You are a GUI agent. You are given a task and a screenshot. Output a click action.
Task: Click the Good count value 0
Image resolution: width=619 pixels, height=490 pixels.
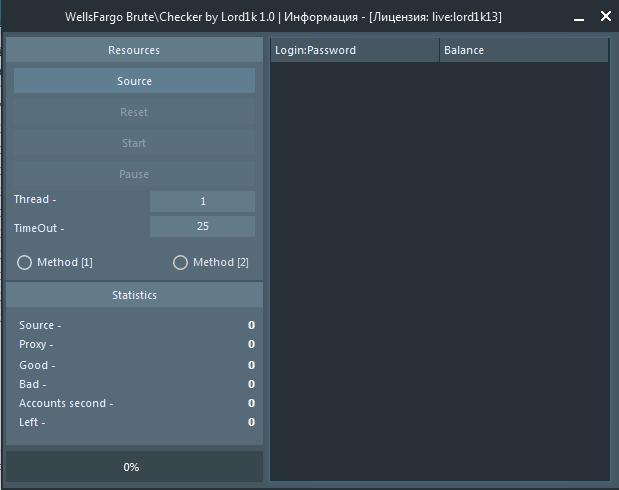[x=251, y=365]
